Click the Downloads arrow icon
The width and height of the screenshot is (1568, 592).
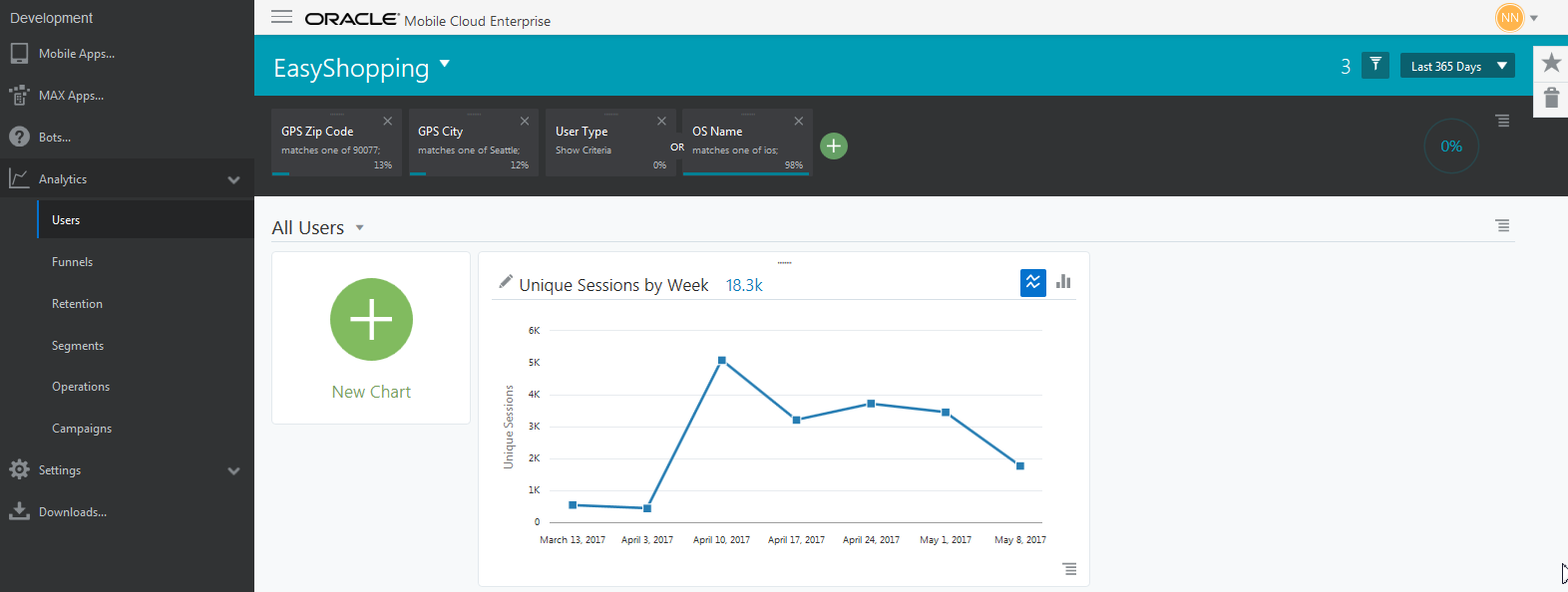tap(19, 511)
